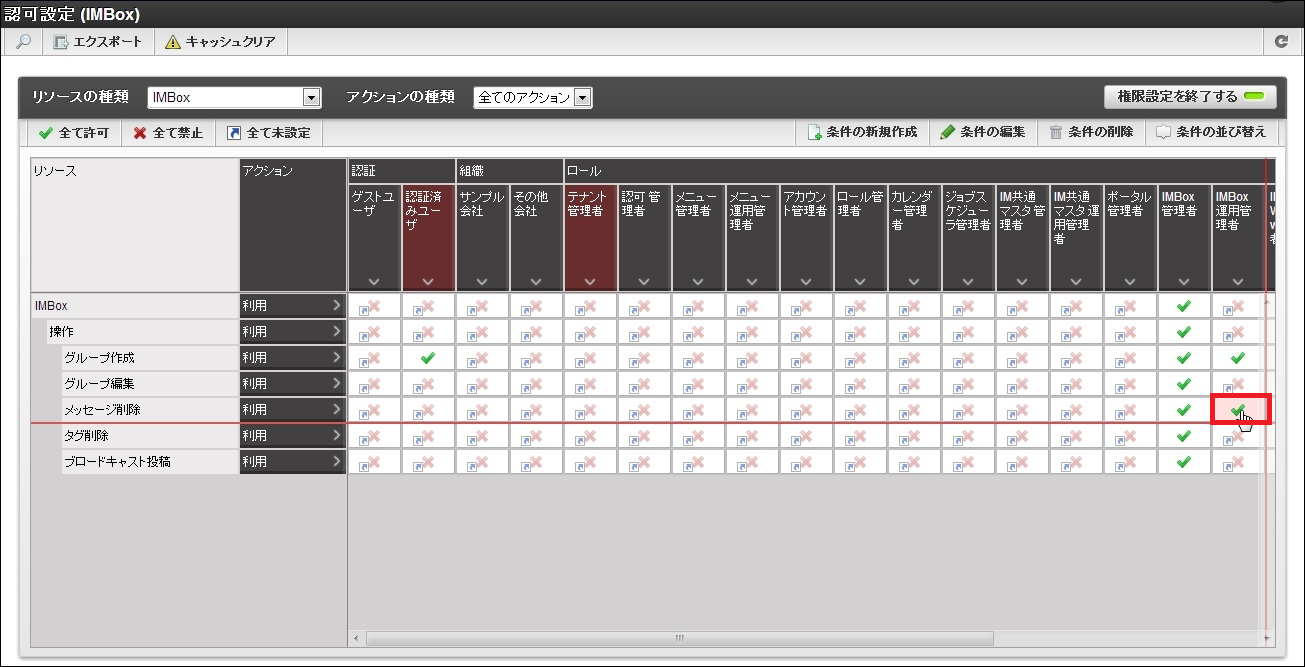This screenshot has height=667, width=1305.
Task: Click 全て未設定 button
Action: click(x=268, y=133)
